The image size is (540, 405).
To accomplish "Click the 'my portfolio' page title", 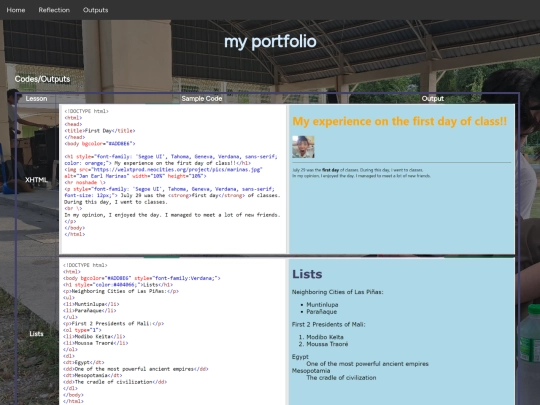I will [270, 41].
